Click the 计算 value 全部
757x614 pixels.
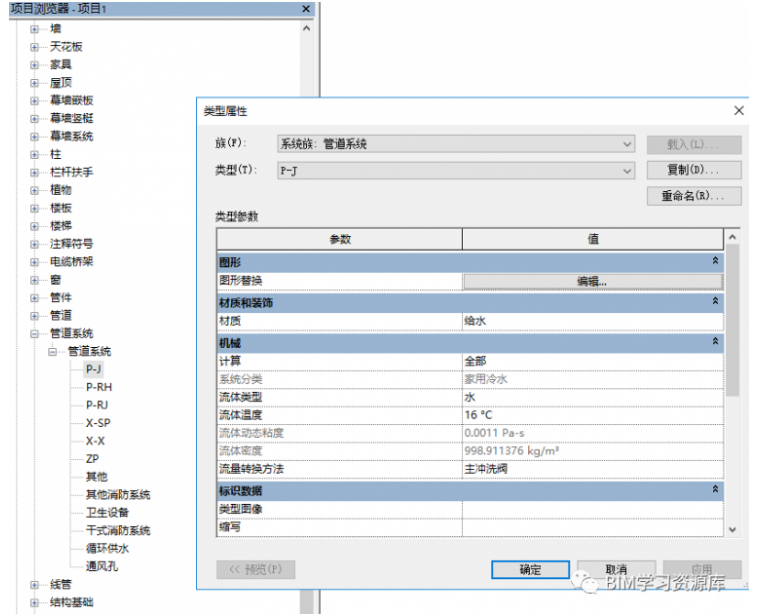[x=592, y=361]
